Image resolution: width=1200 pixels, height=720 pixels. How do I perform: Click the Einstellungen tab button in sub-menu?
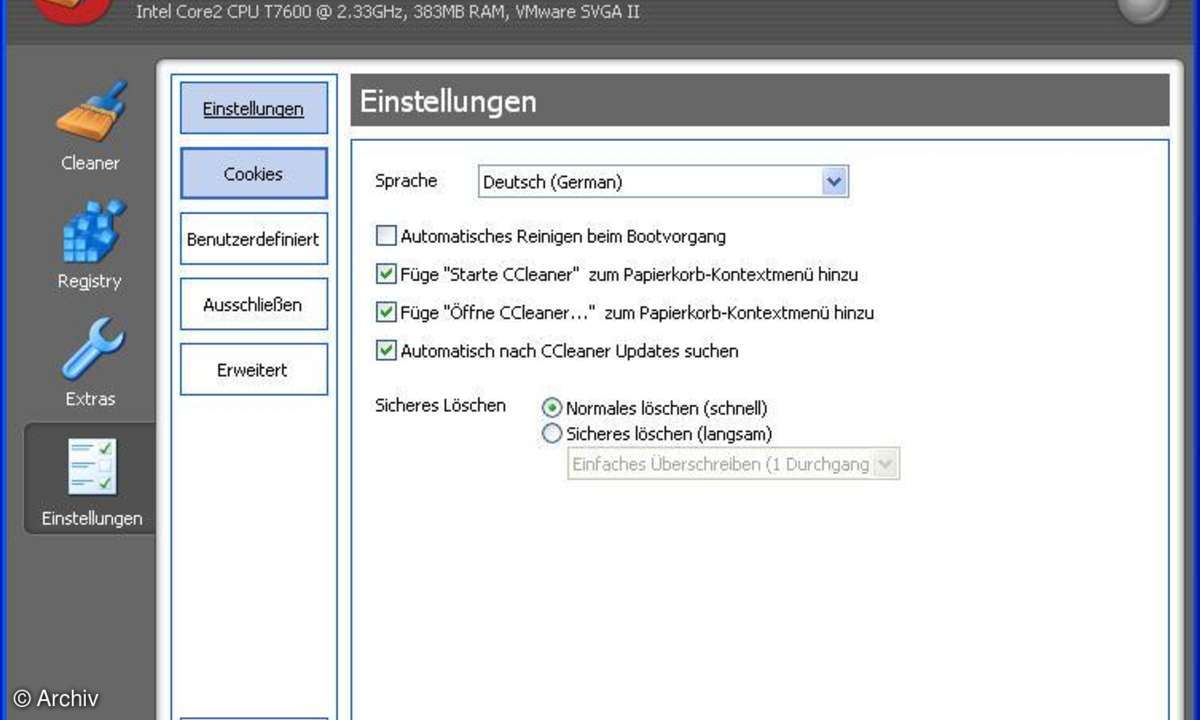click(x=253, y=109)
